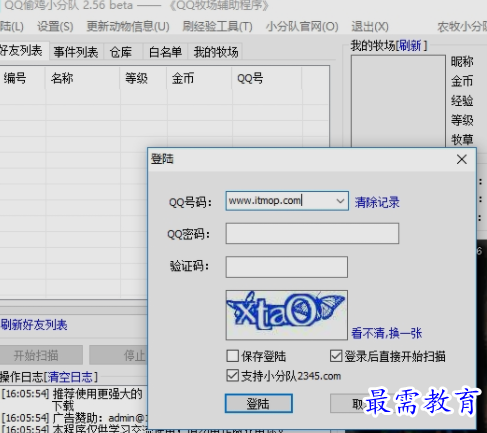Switch to the 白名单 tab
Image resolution: width=487 pixels, height=433 pixels.
pos(165,52)
